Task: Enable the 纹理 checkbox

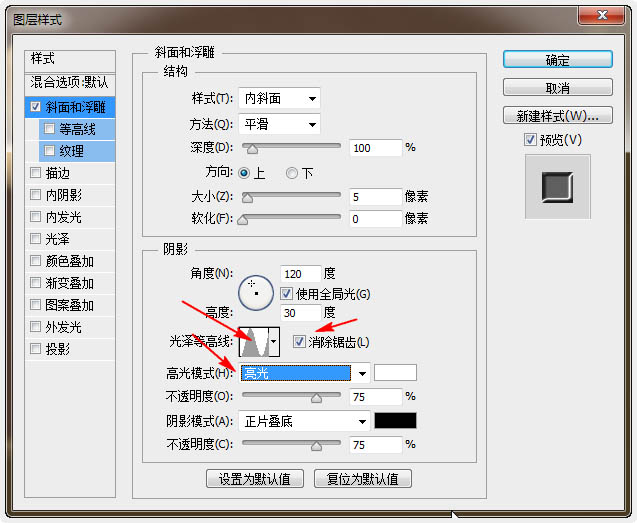Action: click(49, 151)
